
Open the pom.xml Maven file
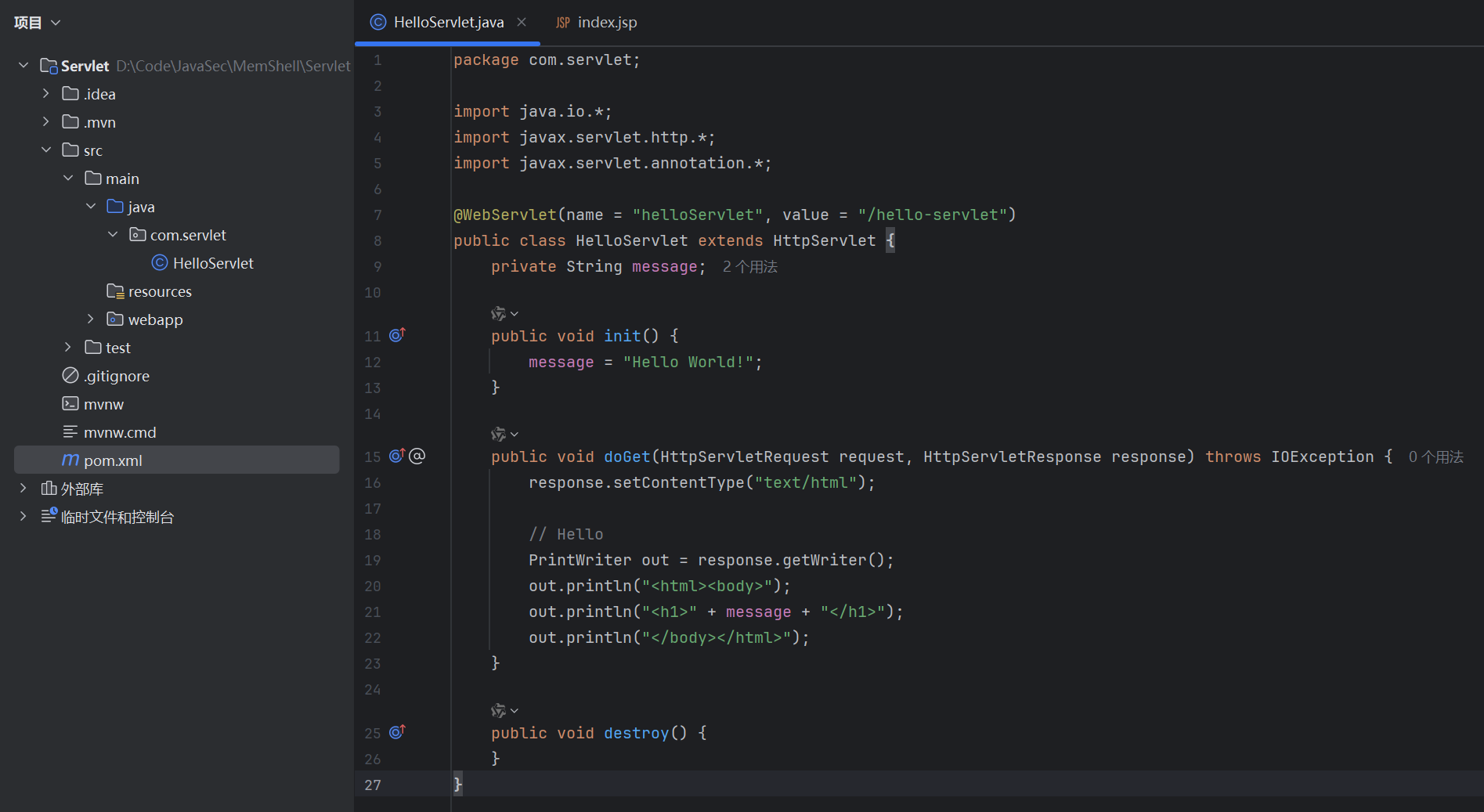click(113, 460)
